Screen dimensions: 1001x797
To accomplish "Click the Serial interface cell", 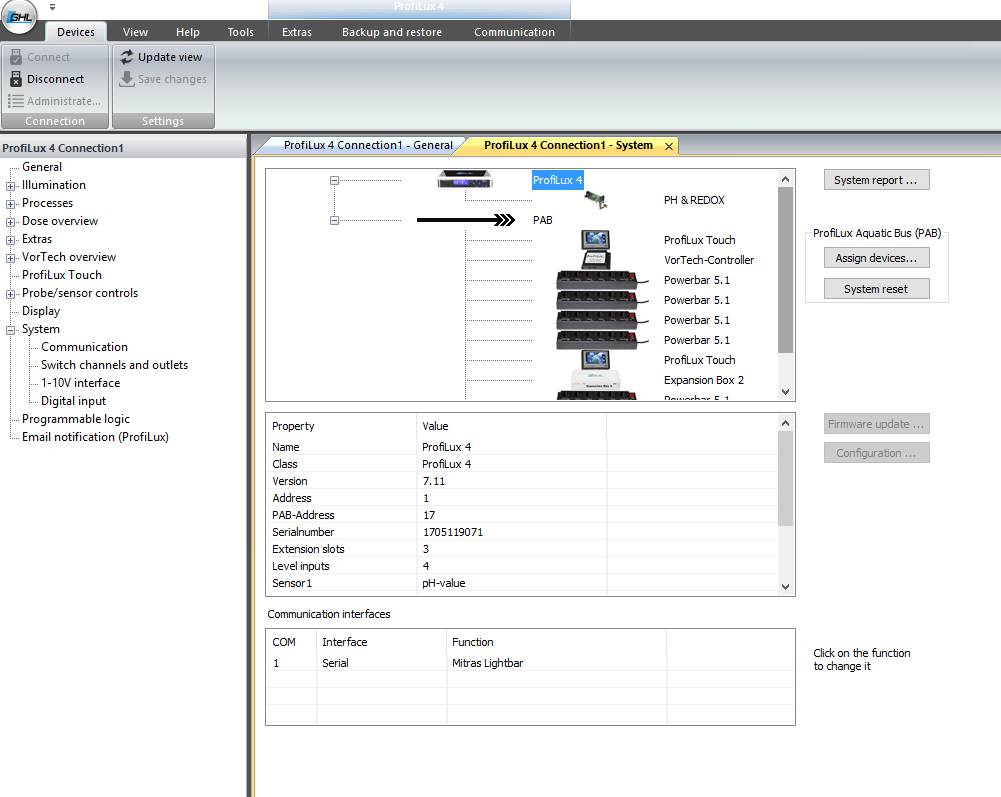I will (x=335, y=663).
